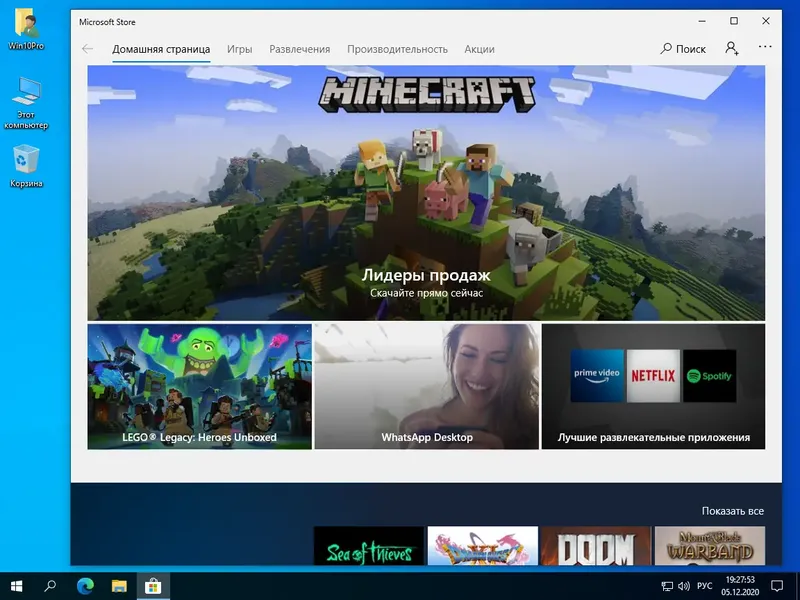Click the Показать все link
The image size is (800, 600).
[733, 511]
